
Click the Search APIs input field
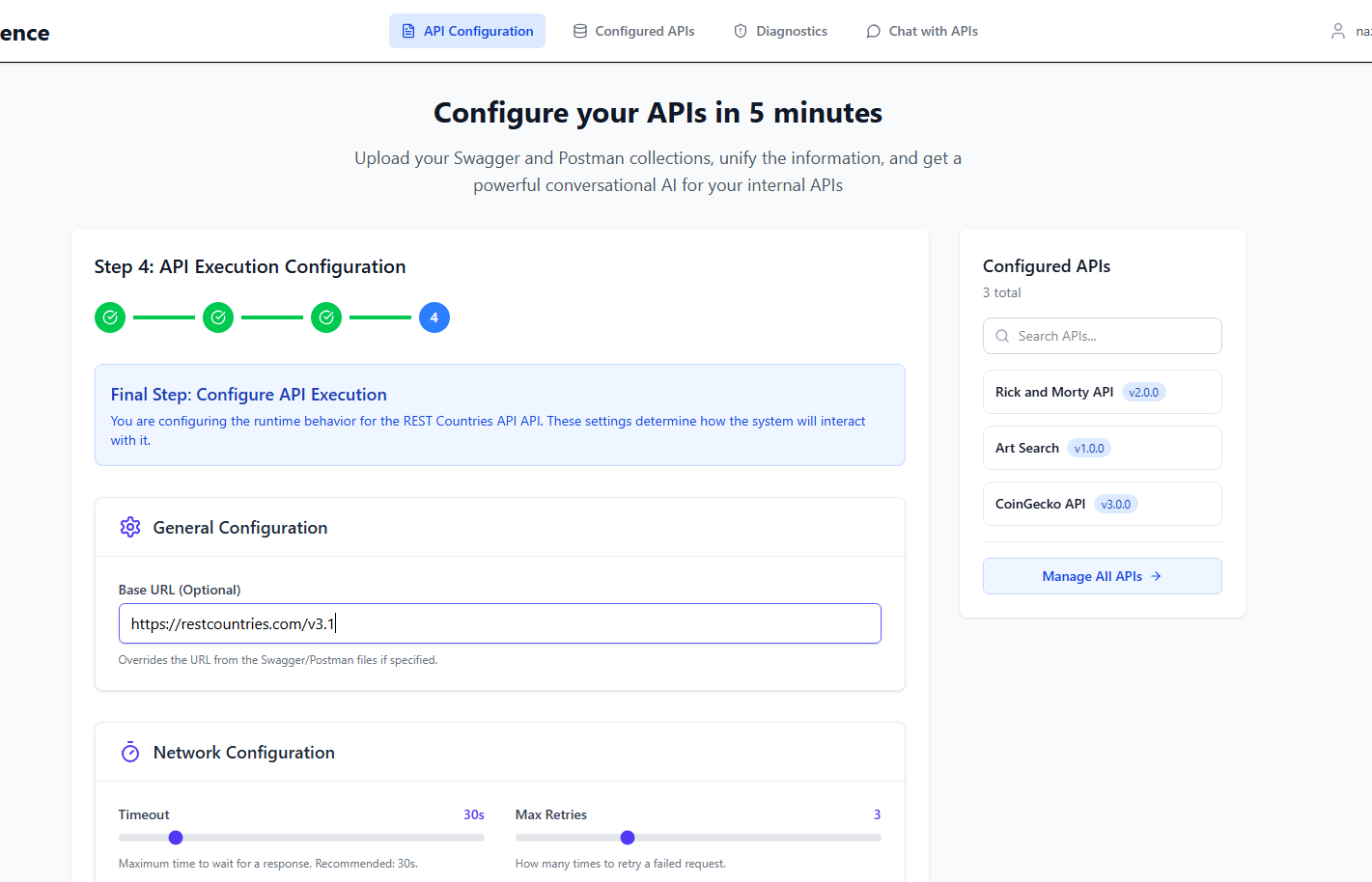pos(1102,335)
